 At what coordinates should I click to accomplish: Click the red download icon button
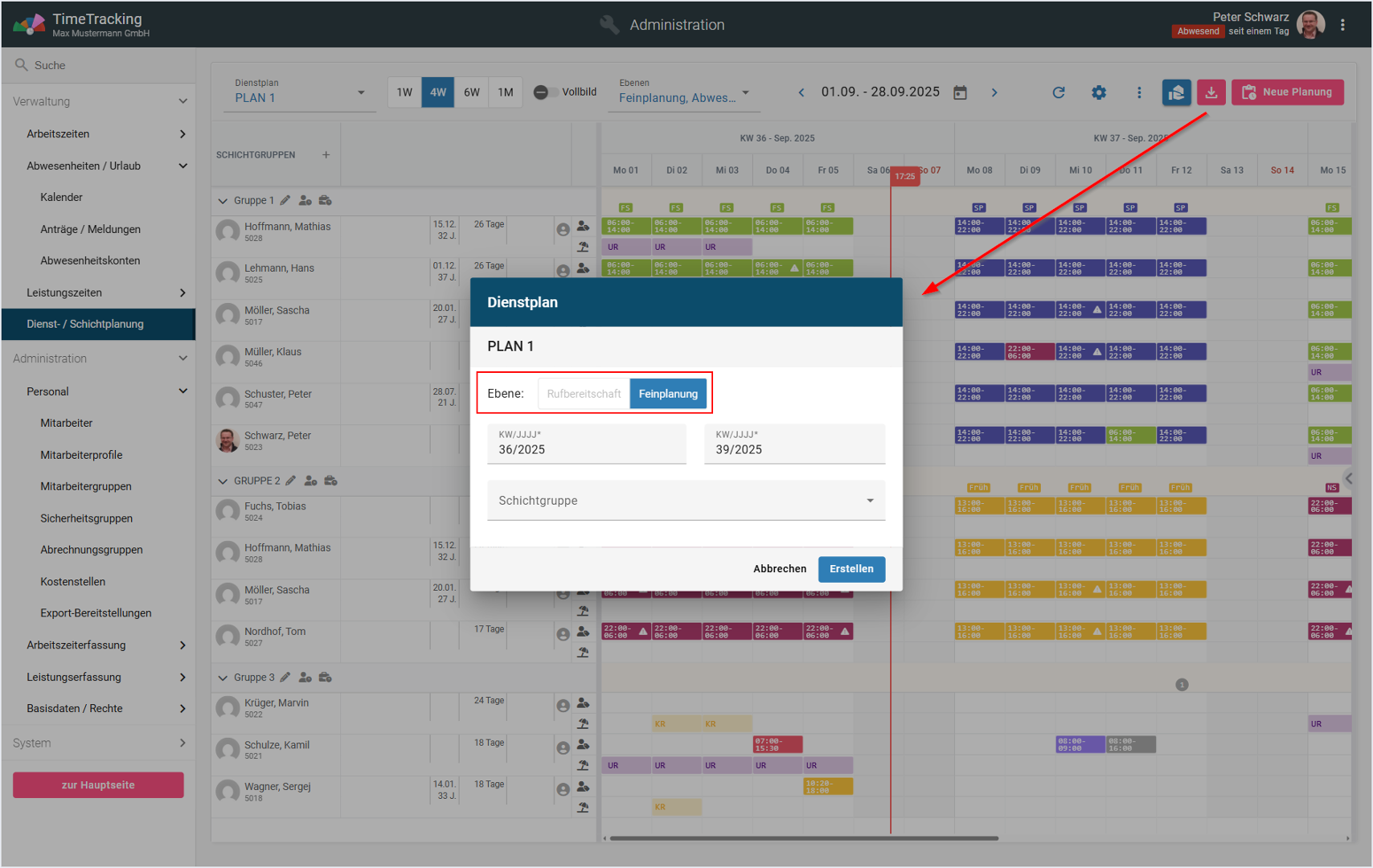pyautogui.click(x=1211, y=92)
